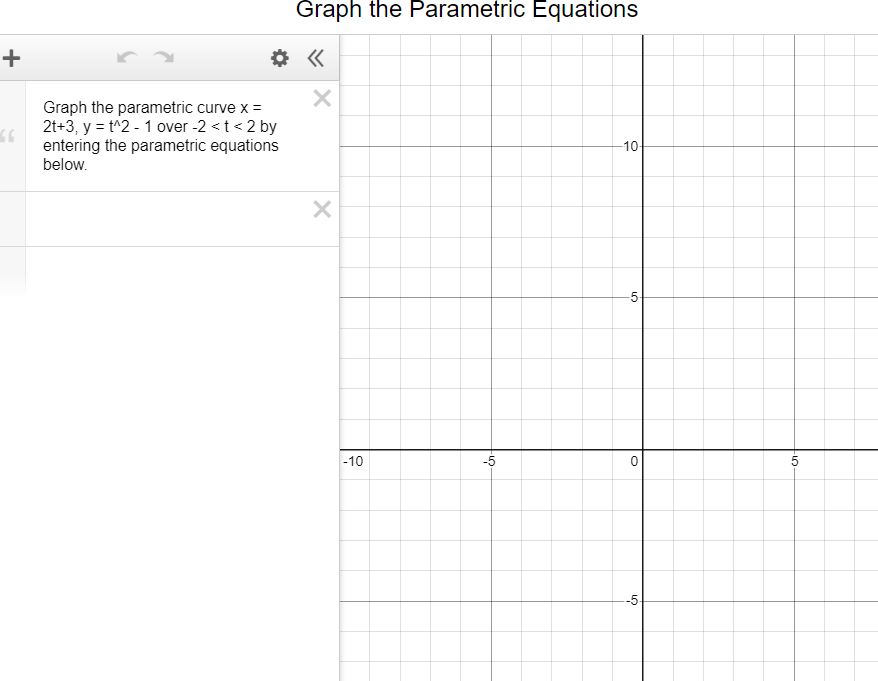Collapse the expressions panel with the double-chevron
The image size is (878, 681).
[x=315, y=58]
